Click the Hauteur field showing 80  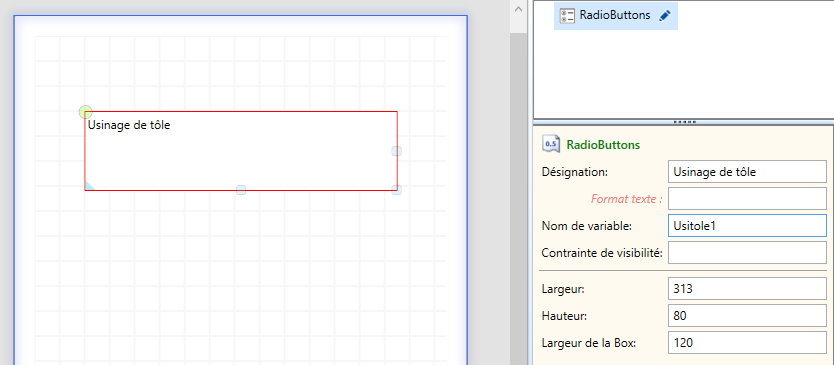[747, 316]
